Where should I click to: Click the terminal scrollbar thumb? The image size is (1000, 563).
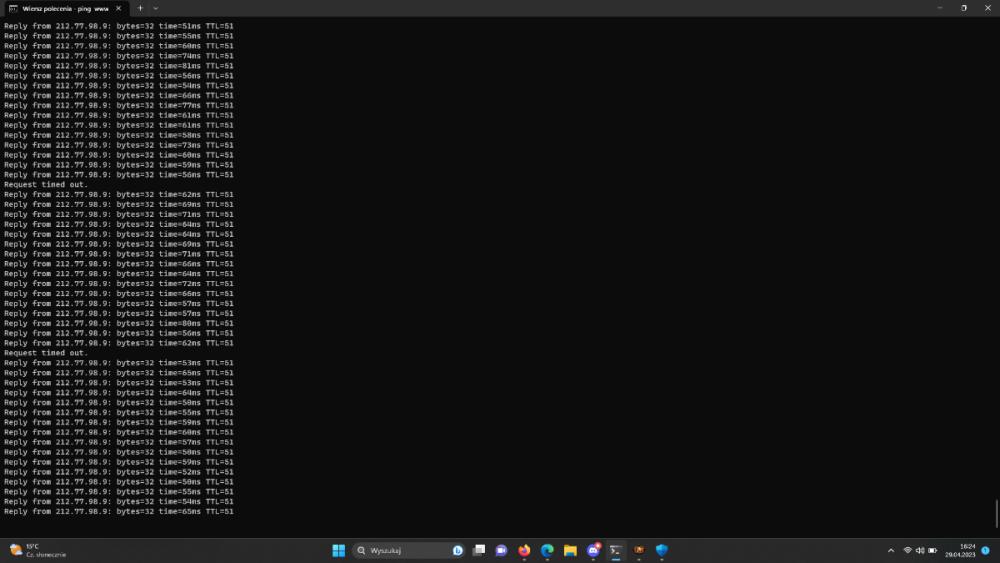tap(996, 513)
